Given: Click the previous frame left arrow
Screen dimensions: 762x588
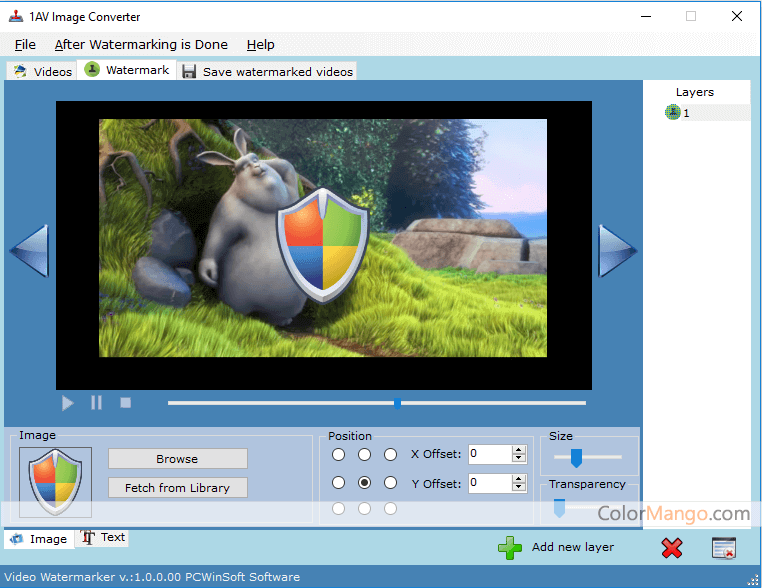Looking at the screenshot, I should point(30,251).
